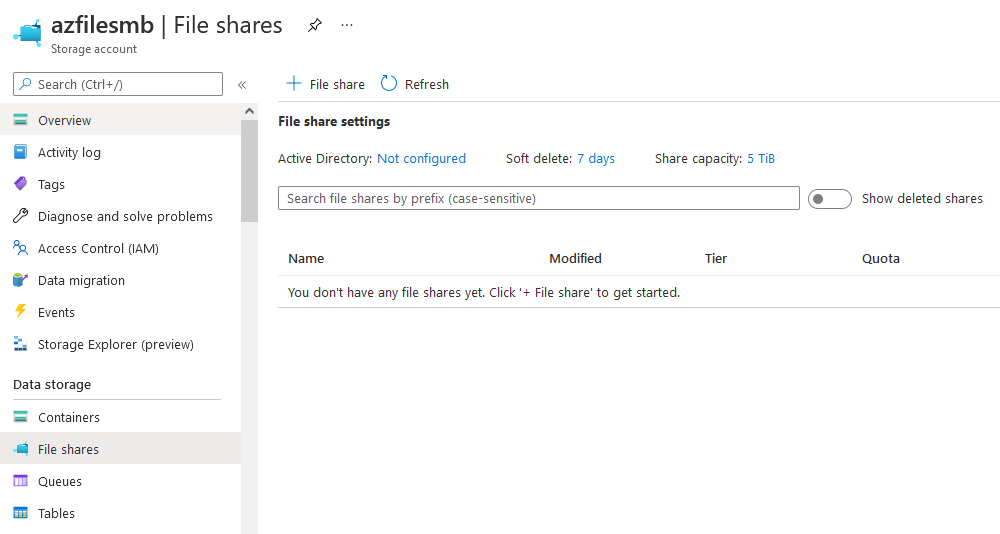Image resolution: width=1000 pixels, height=534 pixels.
Task: Focus the search file shares by prefix field
Action: (539, 198)
